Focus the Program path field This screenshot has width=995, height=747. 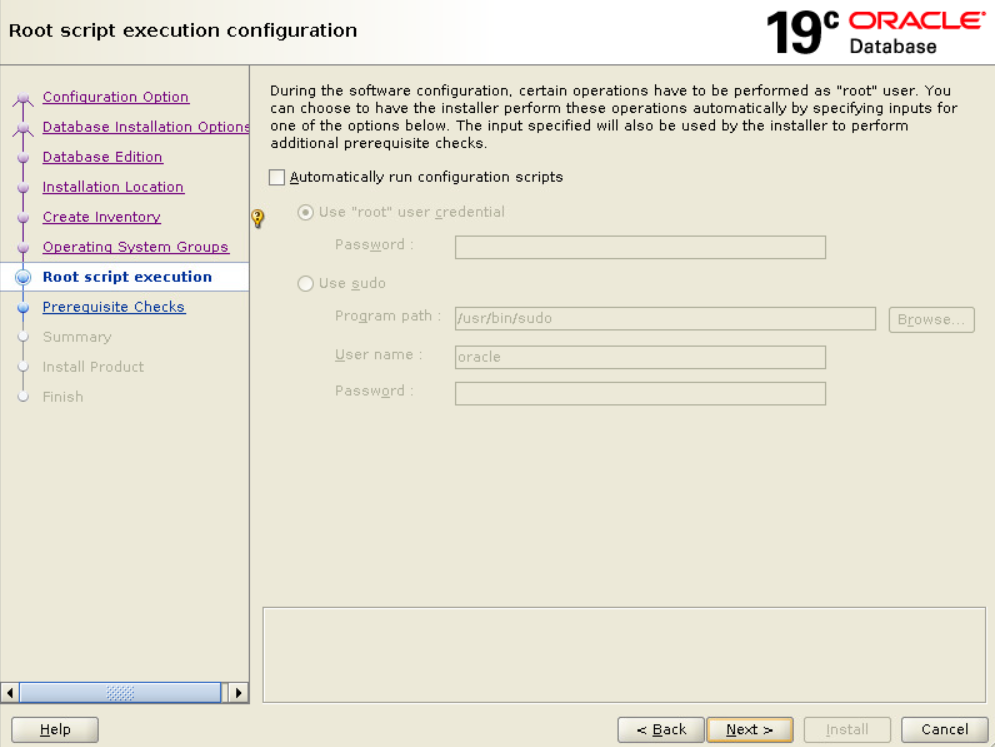coord(665,319)
